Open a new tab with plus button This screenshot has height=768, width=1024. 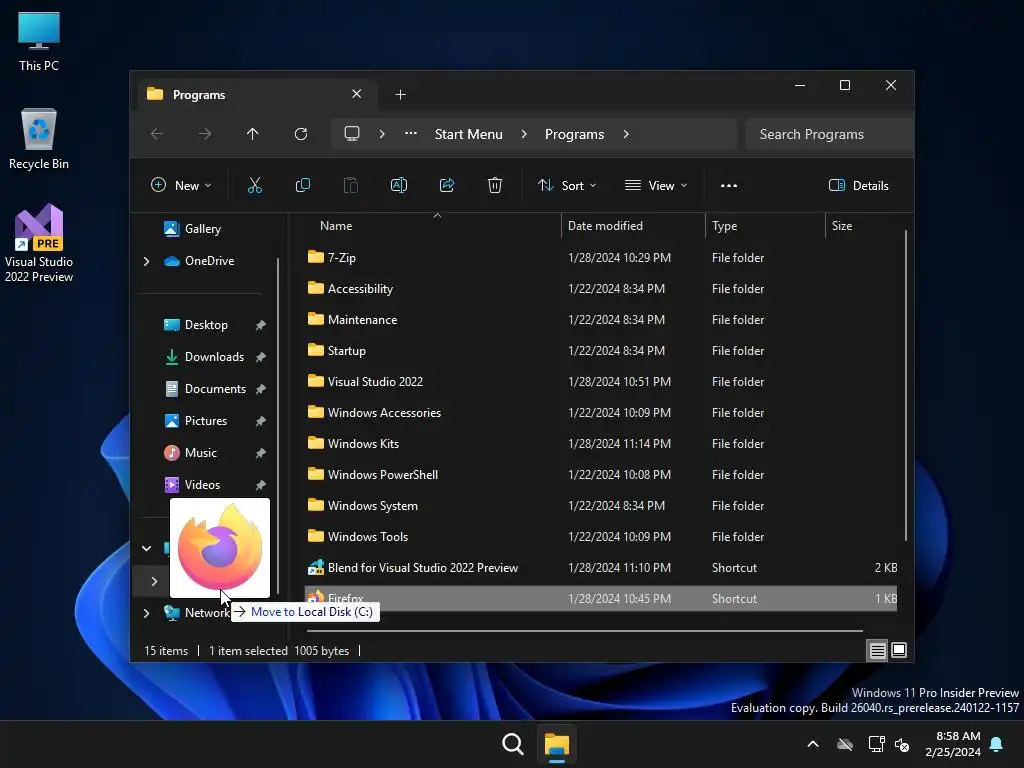(400, 95)
